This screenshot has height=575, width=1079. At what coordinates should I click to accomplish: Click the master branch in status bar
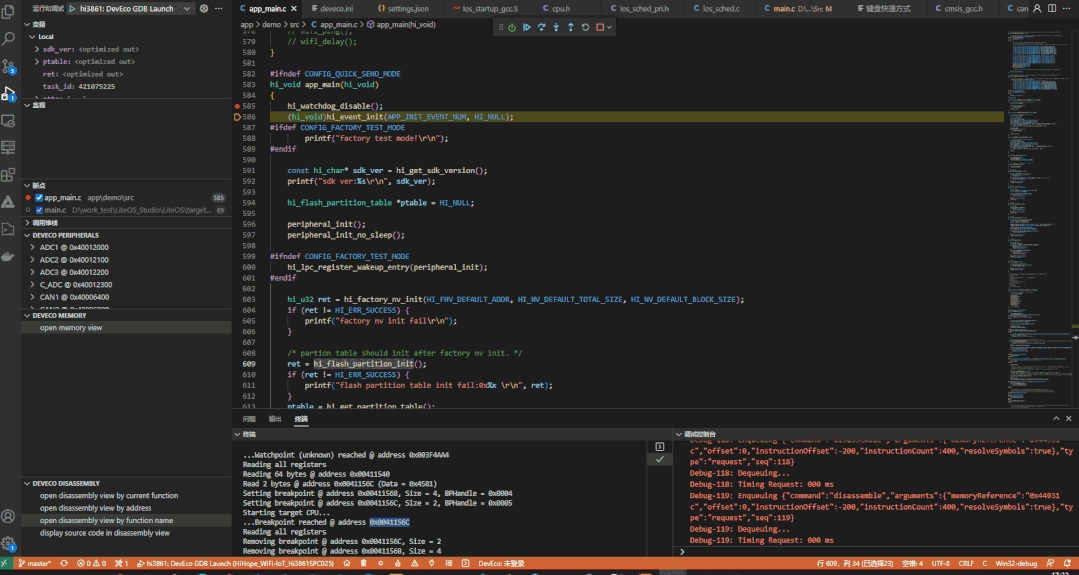[37, 564]
